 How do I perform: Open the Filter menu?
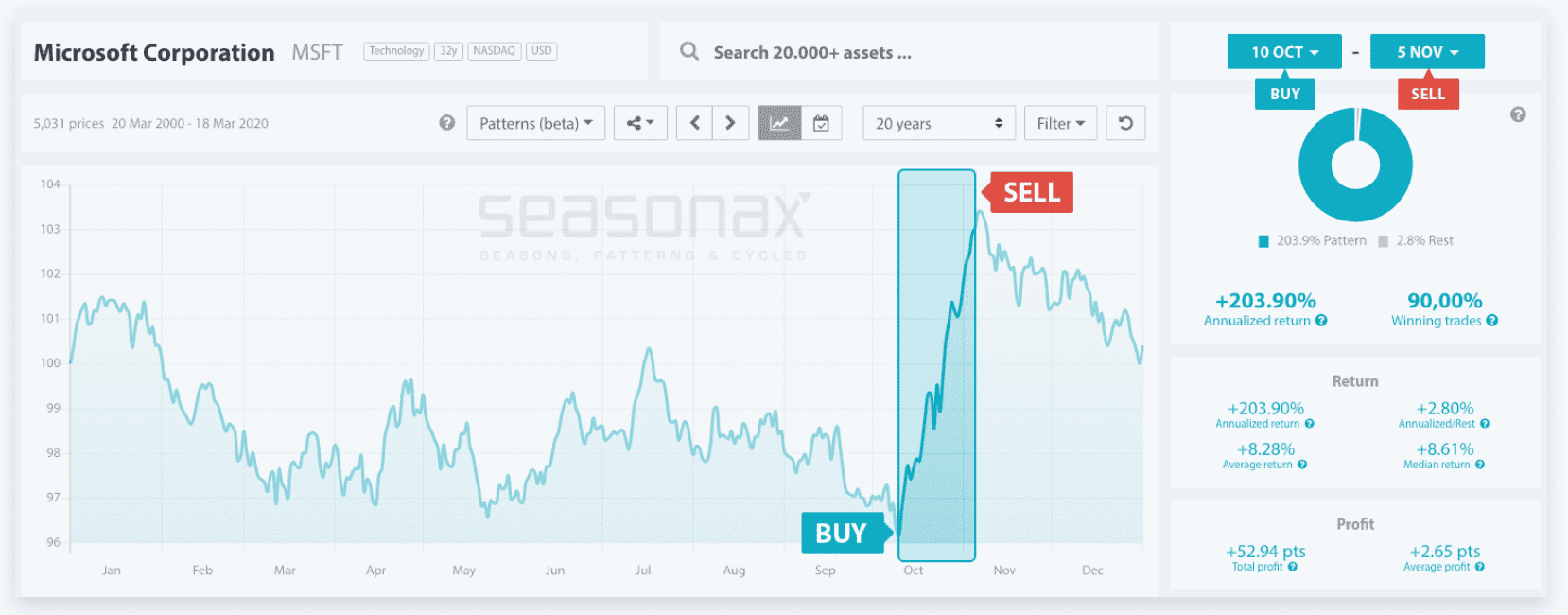point(1060,123)
